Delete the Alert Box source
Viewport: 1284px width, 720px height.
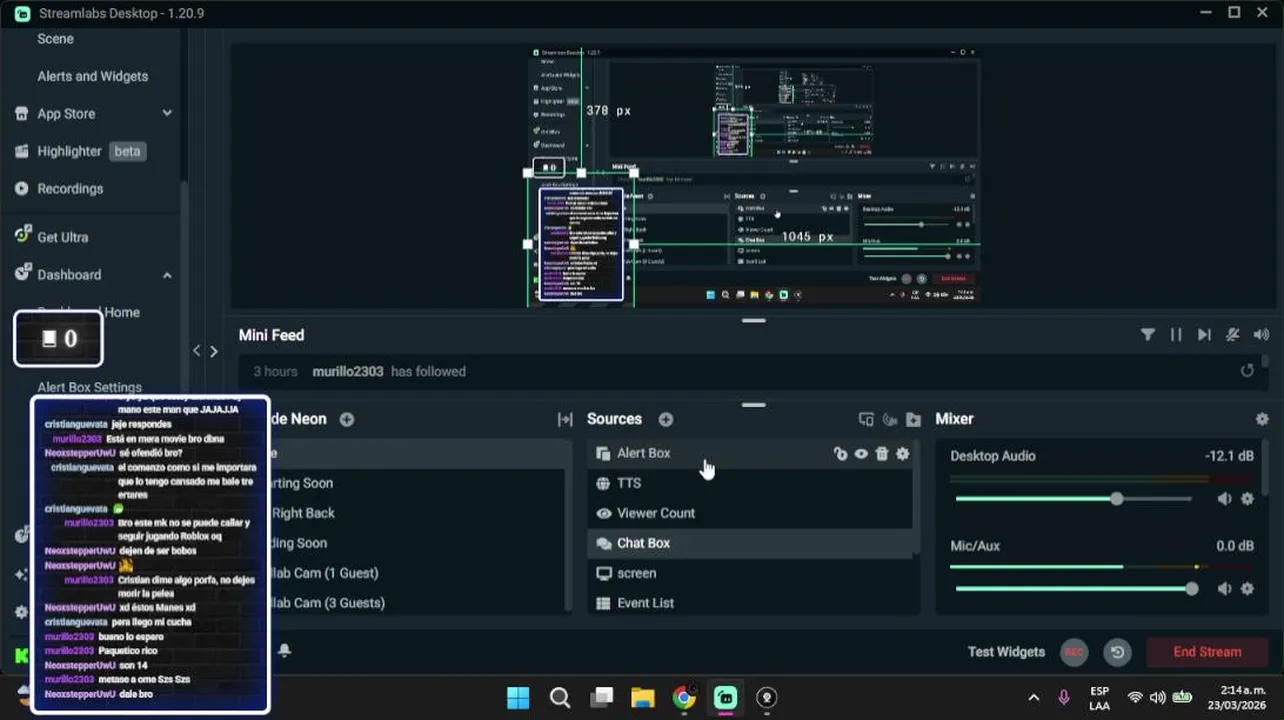[x=882, y=453]
